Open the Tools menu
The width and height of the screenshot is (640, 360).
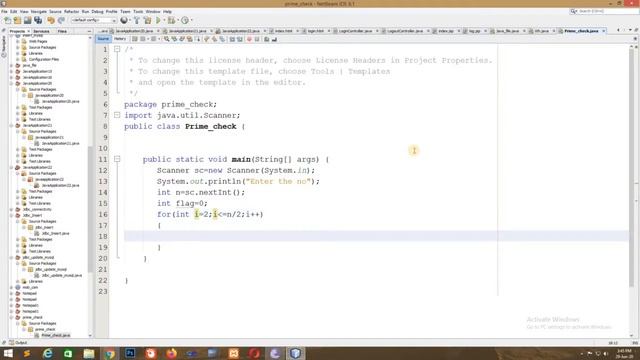pyautogui.click(x=138, y=11)
